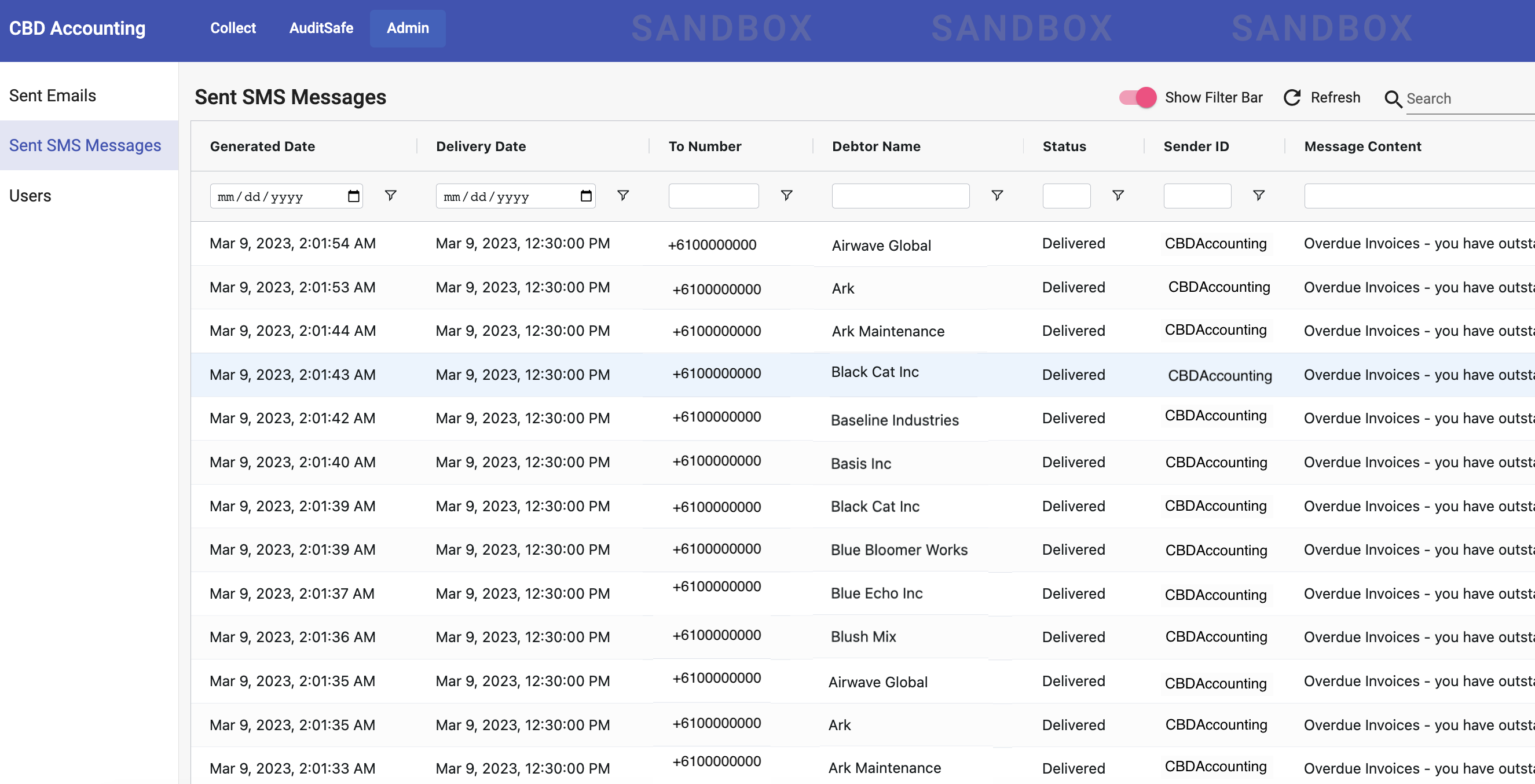The height and width of the screenshot is (784, 1535).
Task: Toggle the Show Filter Bar switch
Action: [x=1137, y=98]
